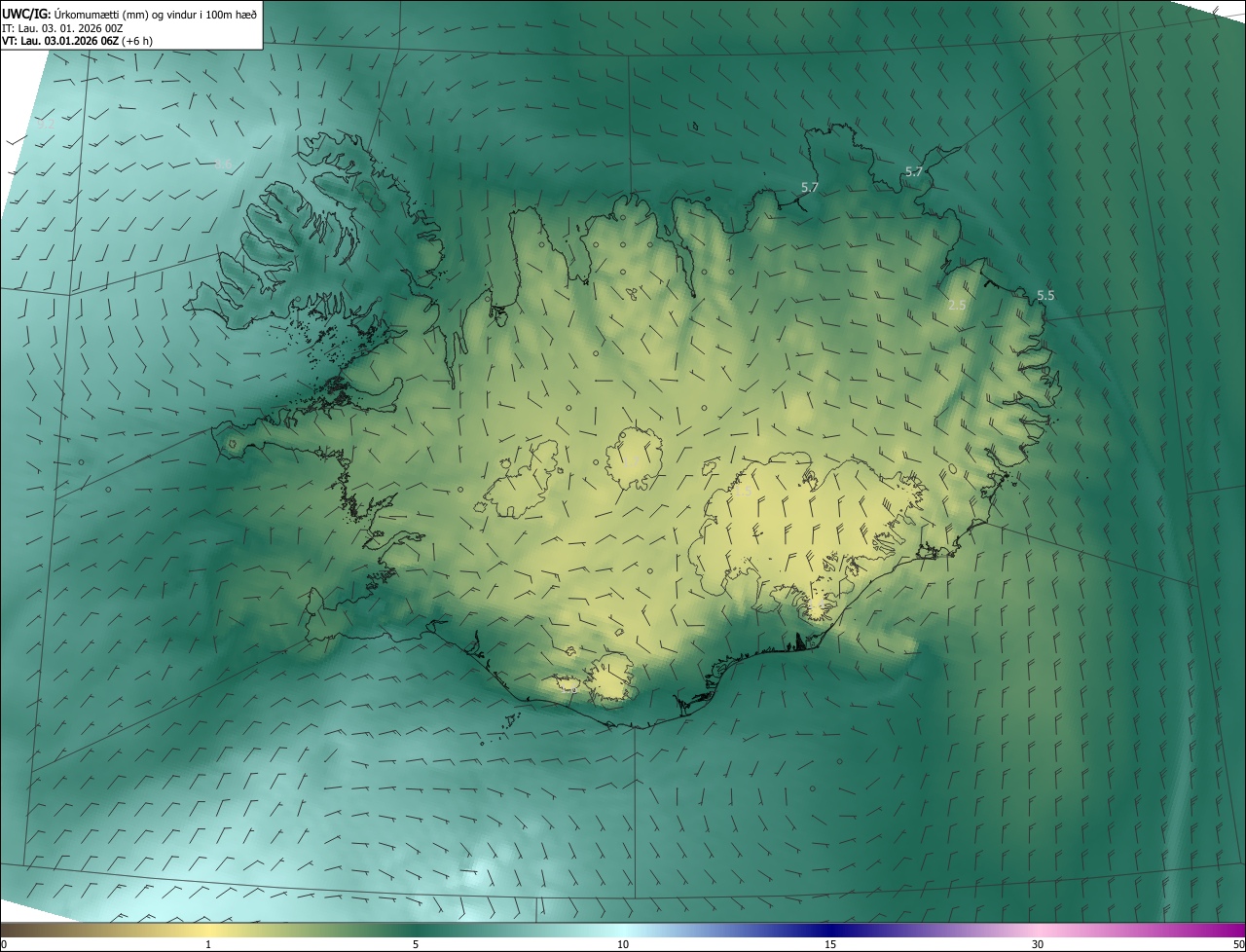This screenshot has height=952, width=1246.
Task: Click the 5.5 precipitation value on the east coast
Action: point(1045,295)
